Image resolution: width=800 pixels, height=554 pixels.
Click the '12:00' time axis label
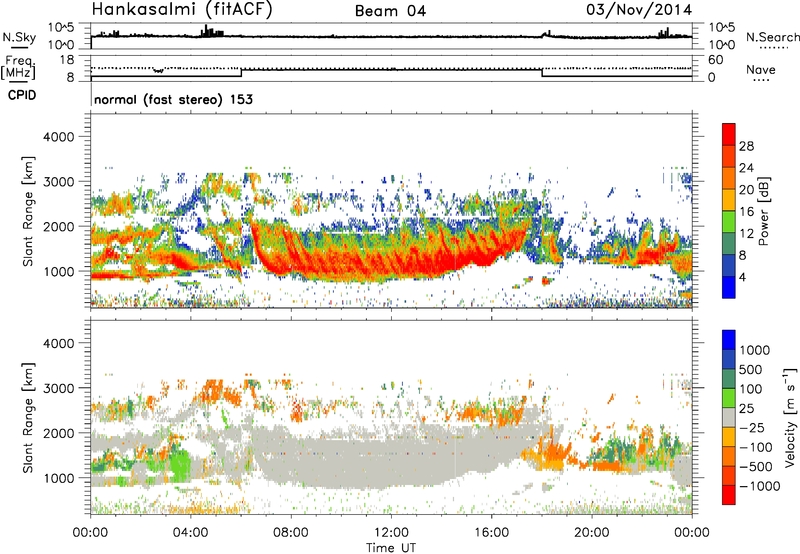pyautogui.click(x=391, y=533)
